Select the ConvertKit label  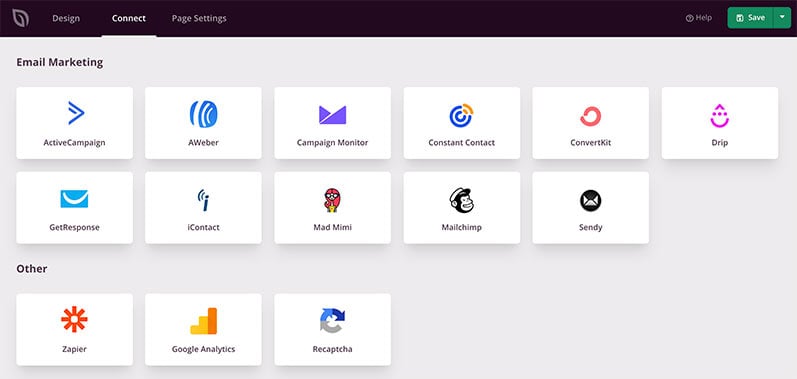pyautogui.click(x=591, y=143)
